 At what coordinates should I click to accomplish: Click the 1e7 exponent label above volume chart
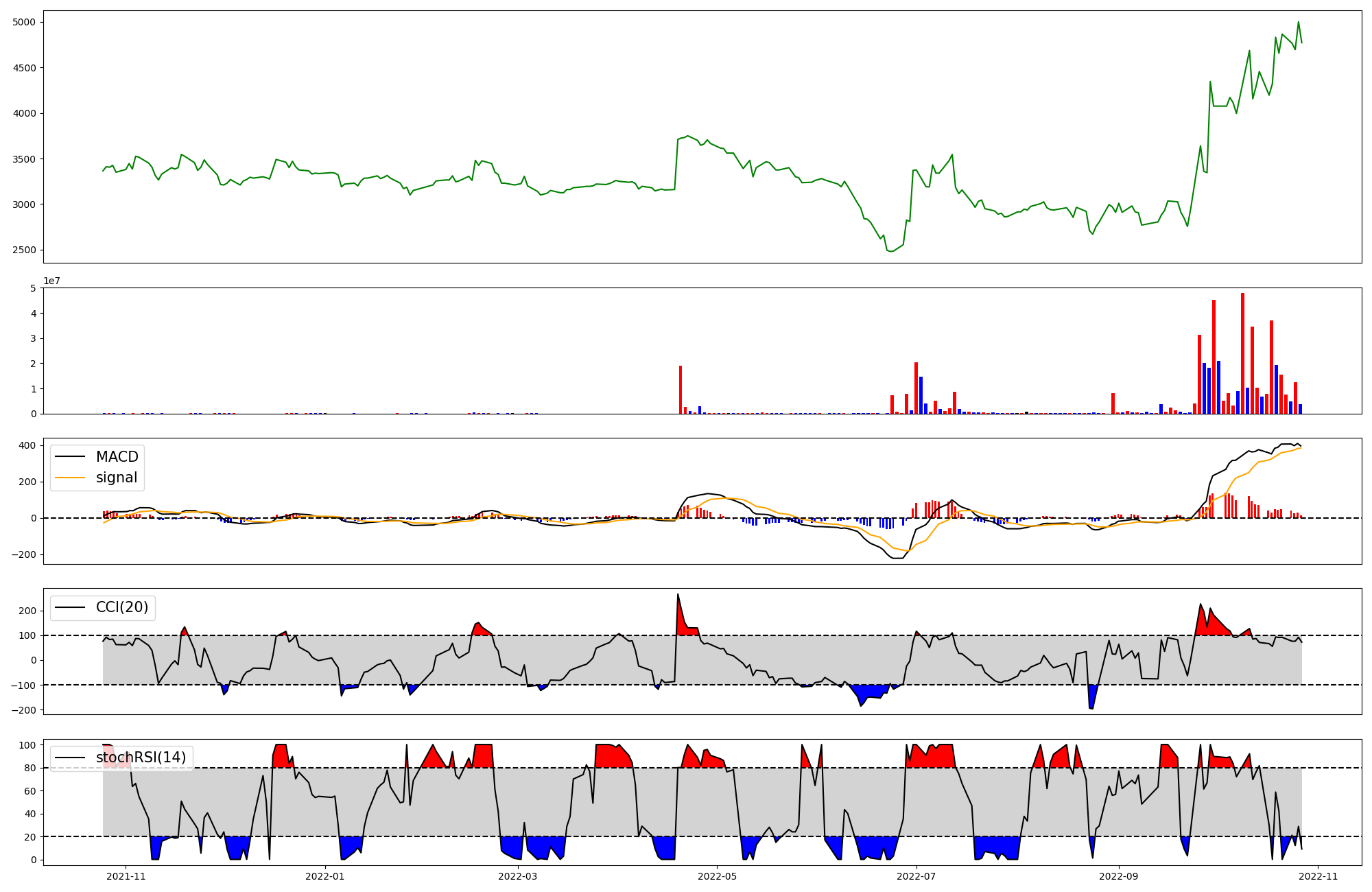tap(52, 281)
